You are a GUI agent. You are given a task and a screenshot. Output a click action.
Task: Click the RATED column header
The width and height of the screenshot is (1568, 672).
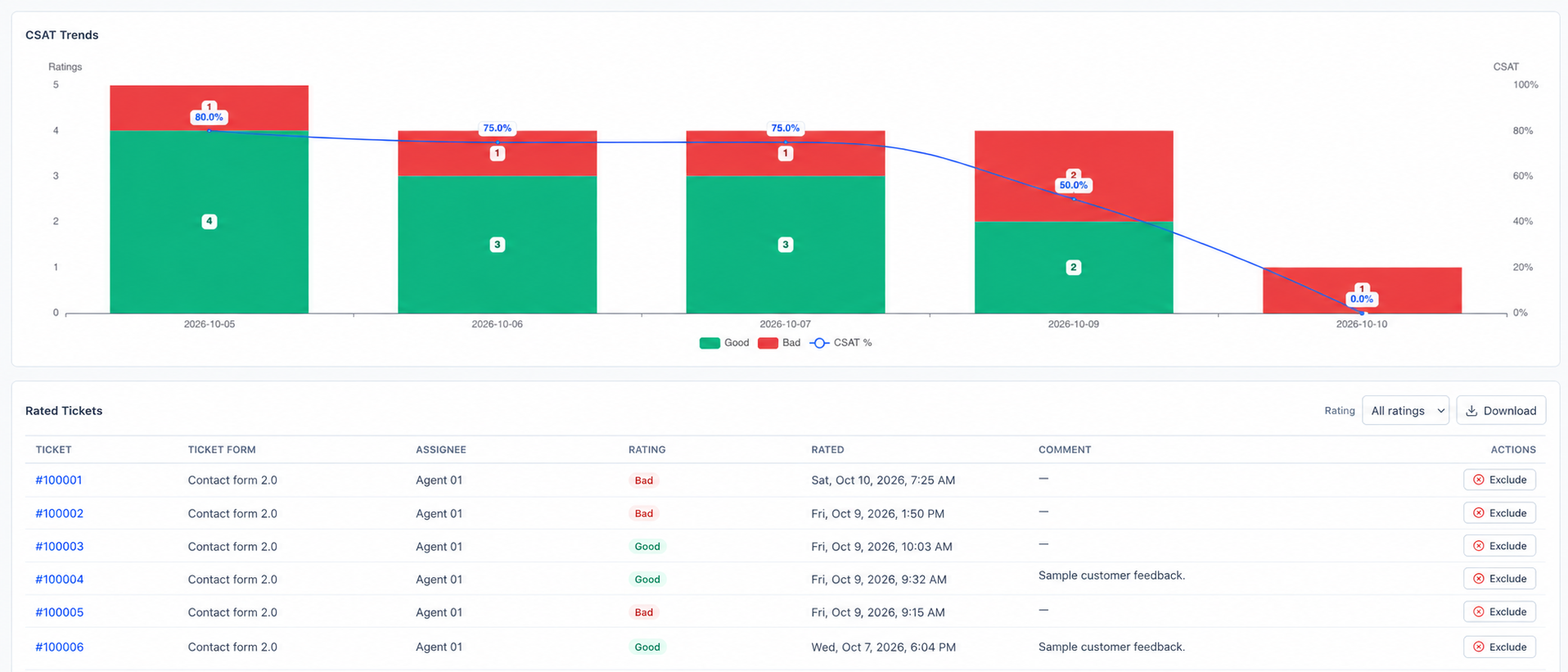tap(827, 449)
